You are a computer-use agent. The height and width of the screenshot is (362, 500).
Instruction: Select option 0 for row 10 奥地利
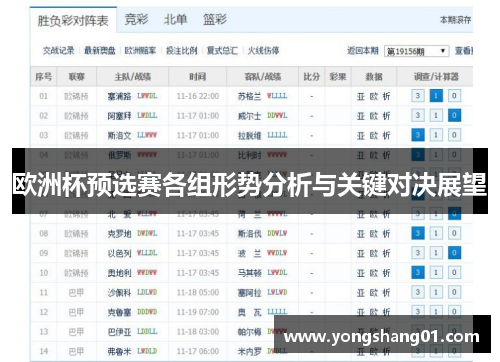pos(454,273)
